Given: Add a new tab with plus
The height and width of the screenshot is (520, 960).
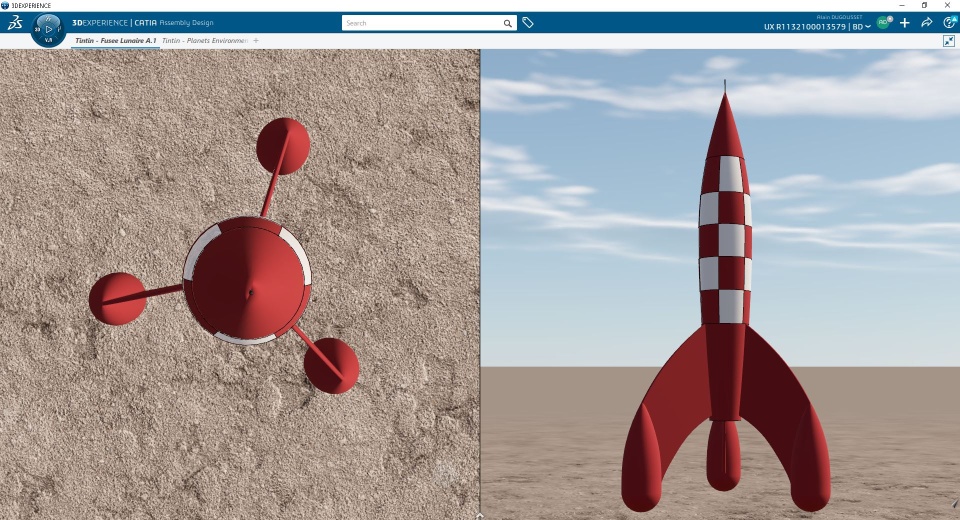Looking at the screenshot, I should pos(256,40).
